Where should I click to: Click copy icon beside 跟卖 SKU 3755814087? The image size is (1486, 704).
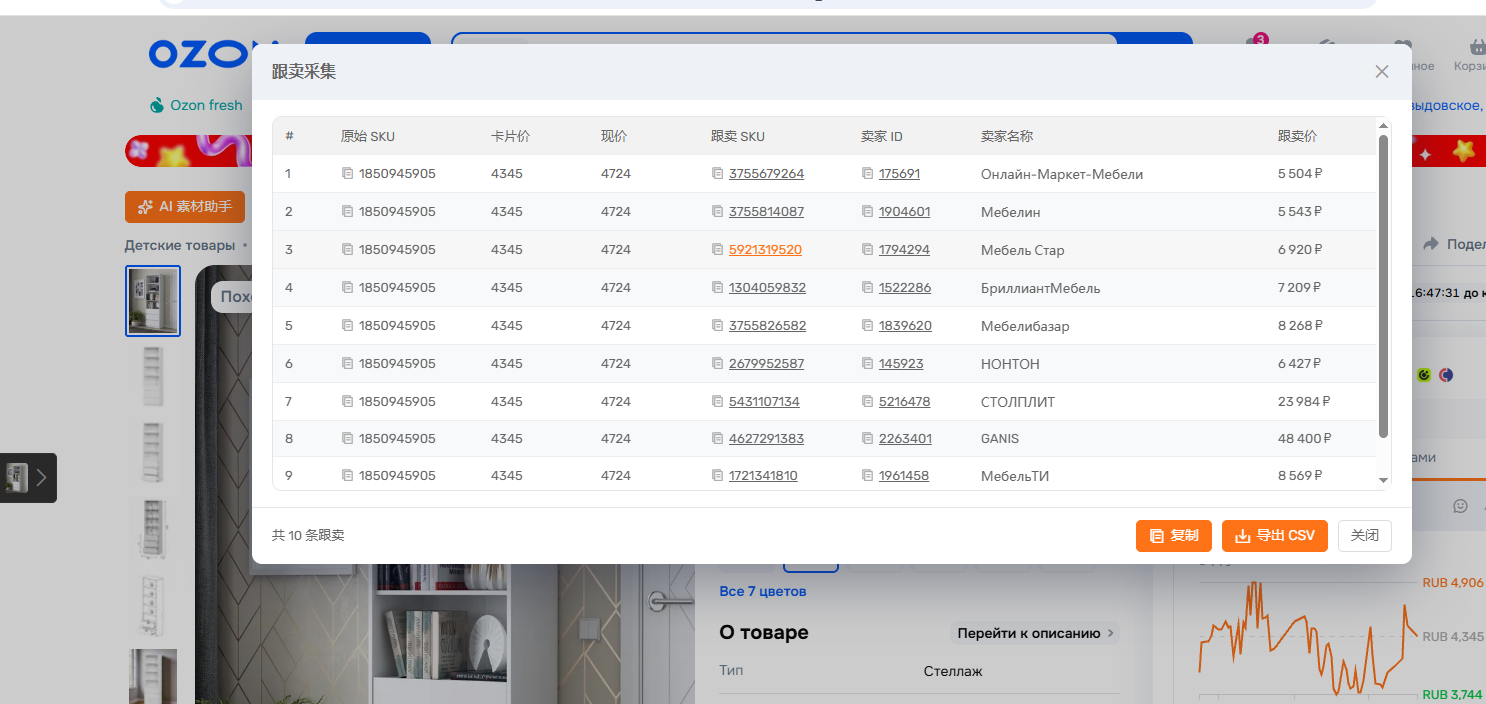pos(717,212)
